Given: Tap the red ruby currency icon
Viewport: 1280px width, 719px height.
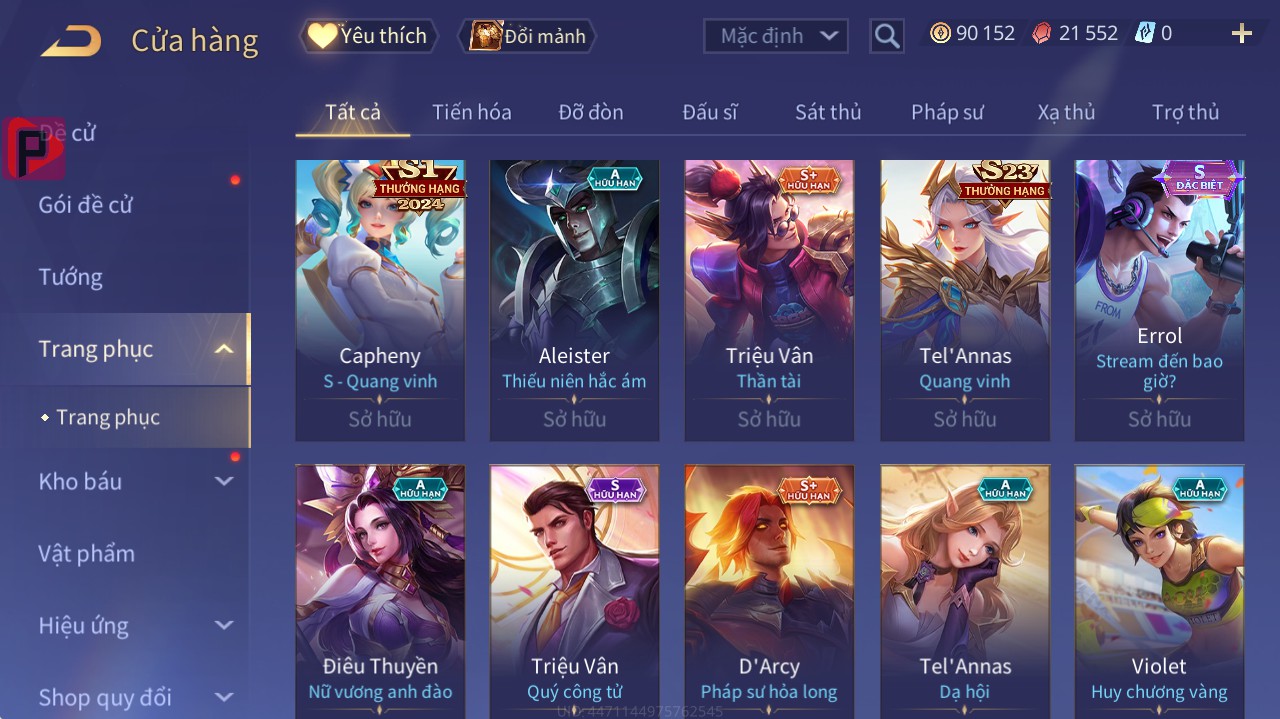Looking at the screenshot, I should pyautogui.click(x=1042, y=34).
